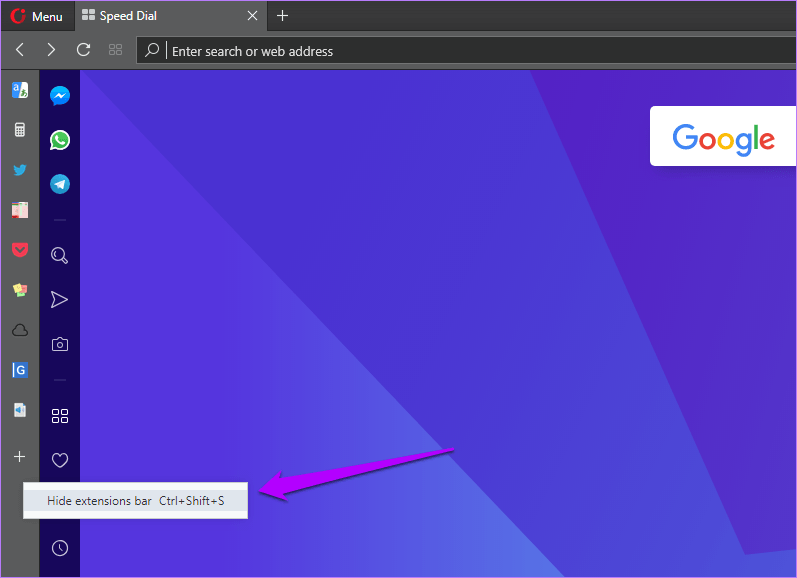Viewport: 797px width, 578px height.
Task: Reload the current page
Action: click(x=83, y=50)
